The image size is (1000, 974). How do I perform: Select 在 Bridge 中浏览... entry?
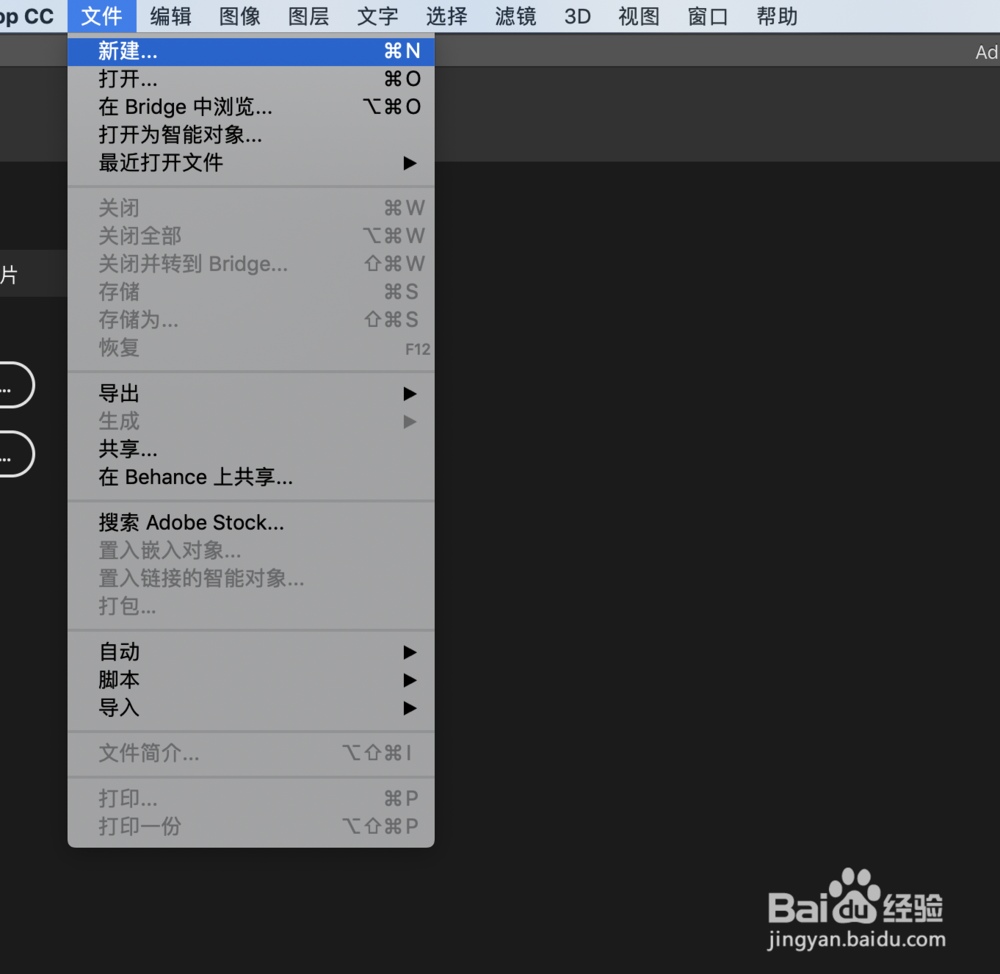tap(251, 107)
